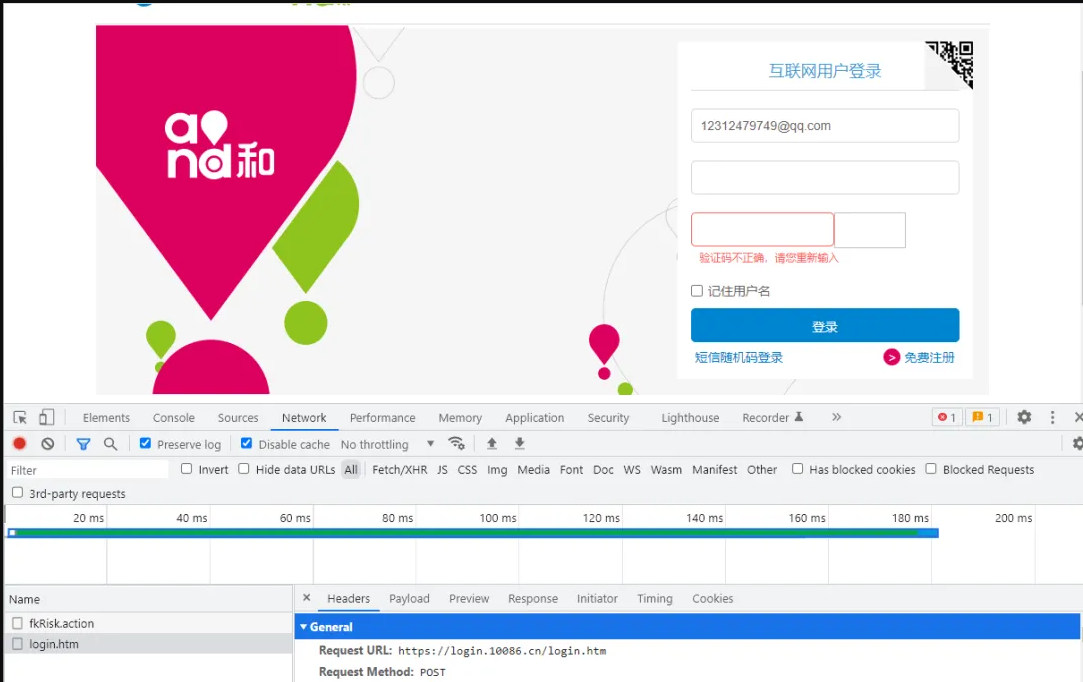Show the Timing tab of request
The image size is (1083, 682).
click(x=655, y=598)
